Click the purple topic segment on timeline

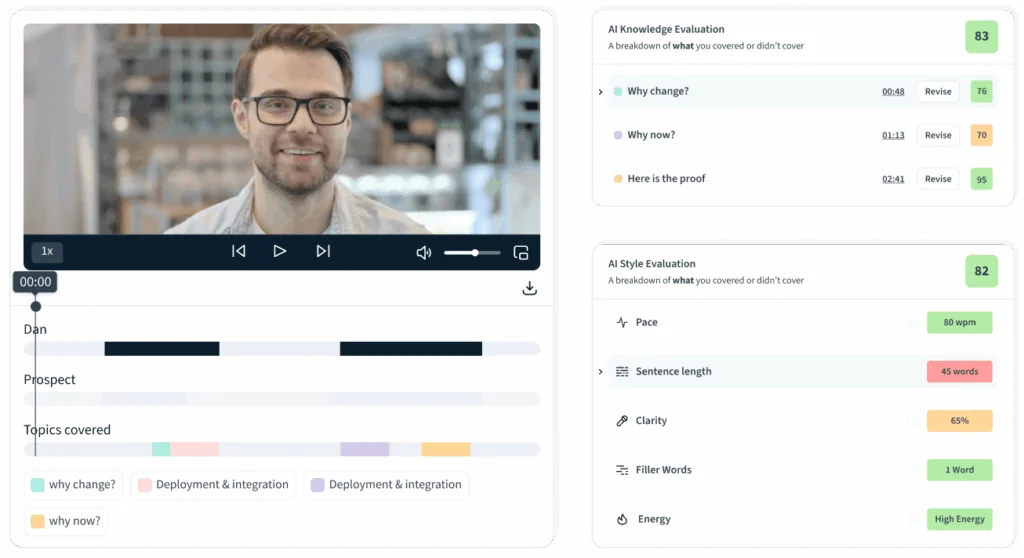coord(364,449)
